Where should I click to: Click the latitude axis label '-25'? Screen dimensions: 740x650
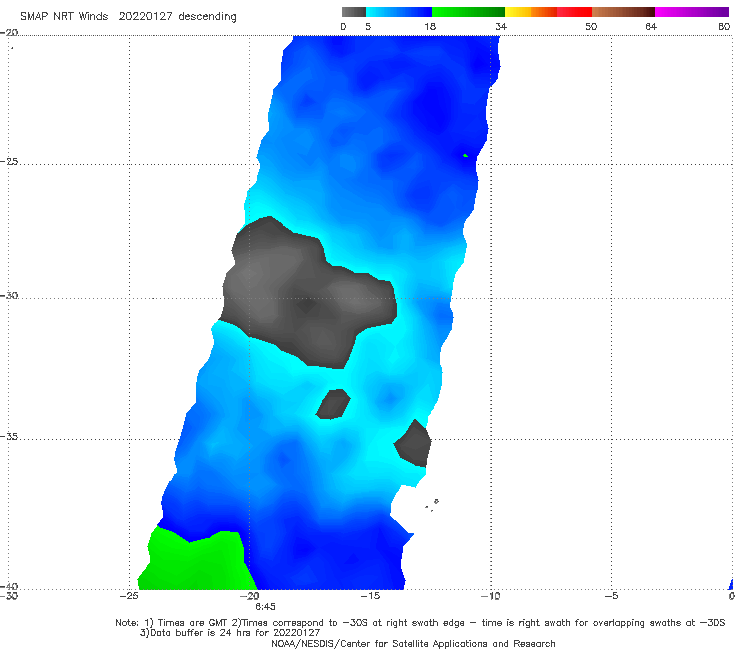(9, 161)
